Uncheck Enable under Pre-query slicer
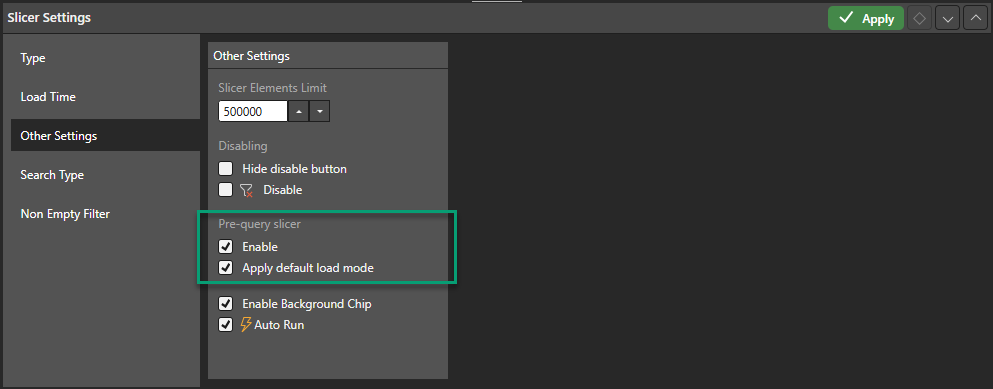The image size is (993, 389). point(225,246)
